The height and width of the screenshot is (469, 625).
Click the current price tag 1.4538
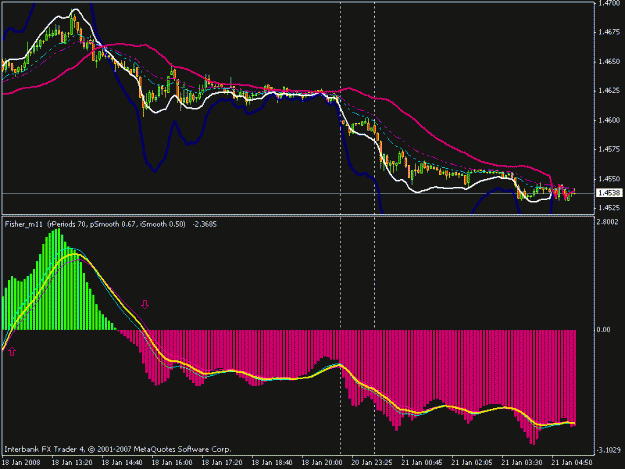[x=609, y=193]
